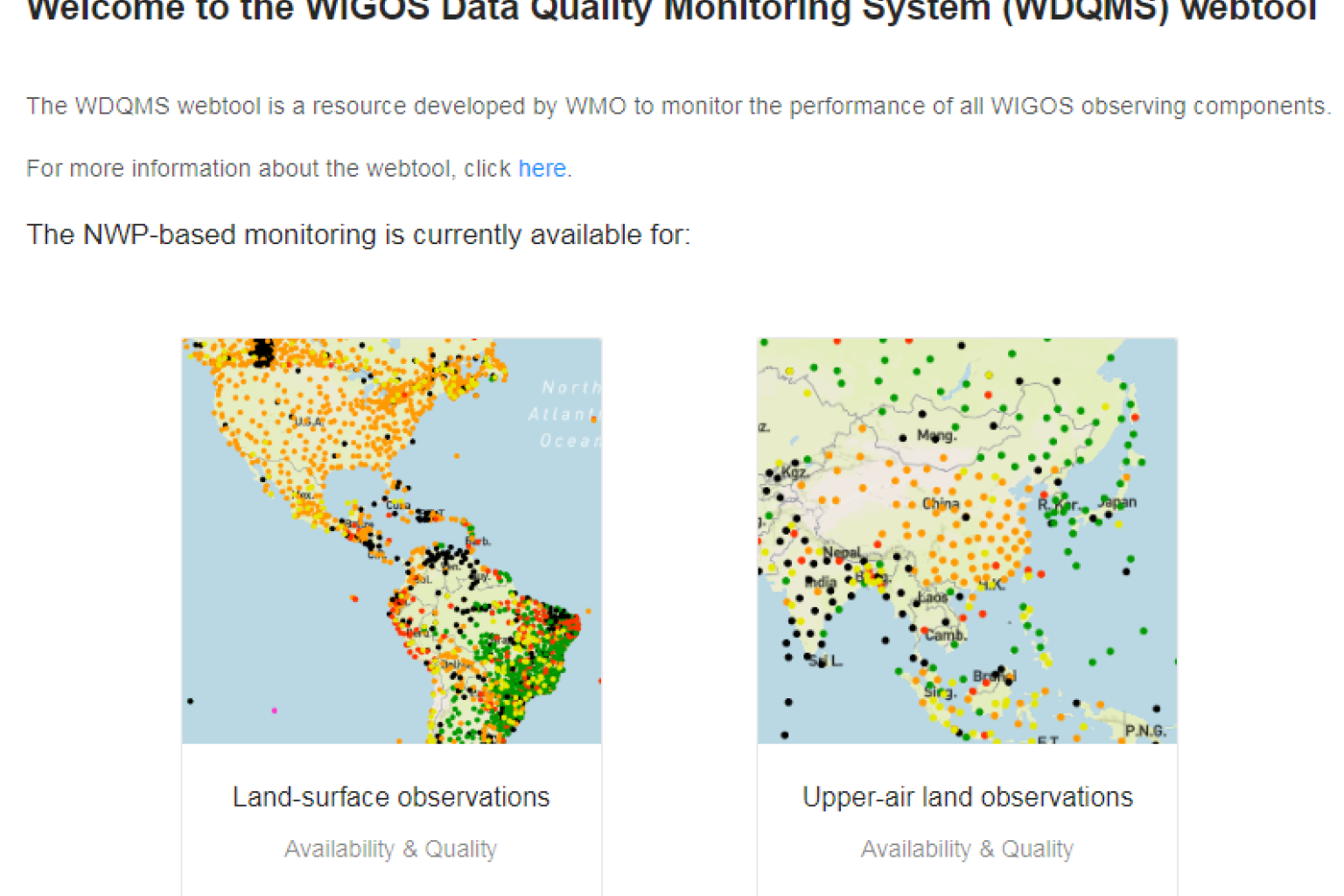The height and width of the screenshot is (896, 1344).
Task: Click the pink station marker near Argentina
Action: [x=275, y=710]
